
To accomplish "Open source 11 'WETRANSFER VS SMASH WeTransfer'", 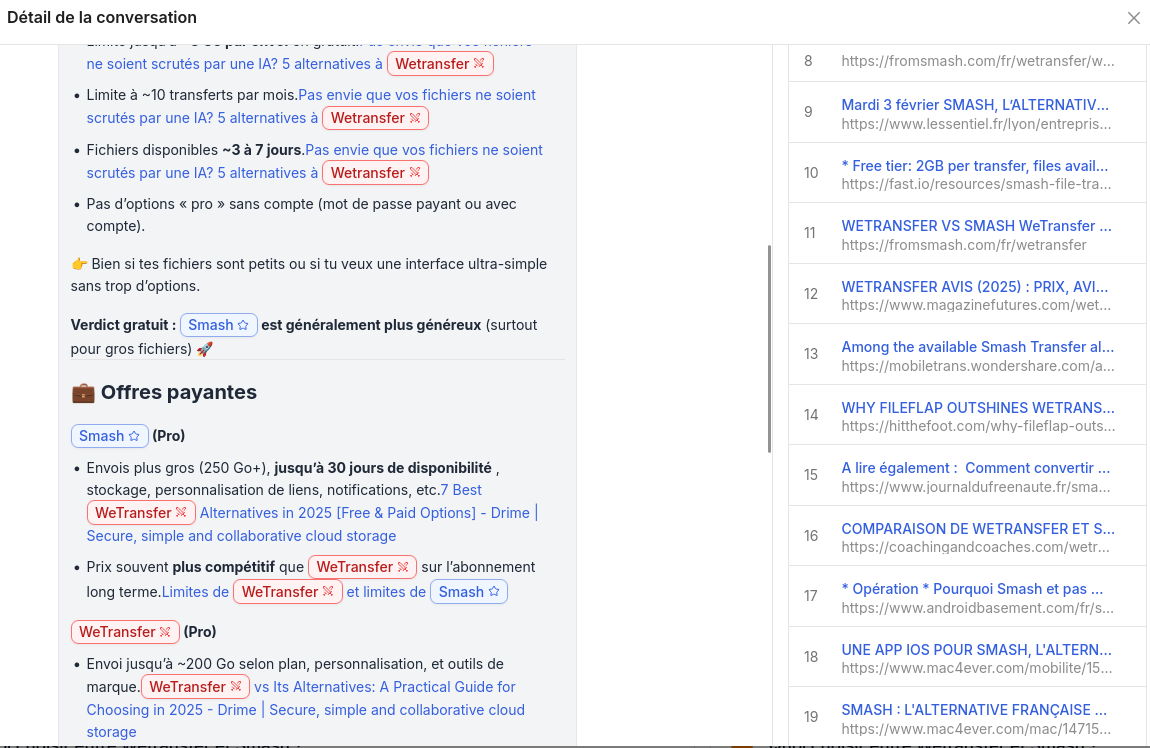I will click(x=976, y=226).
